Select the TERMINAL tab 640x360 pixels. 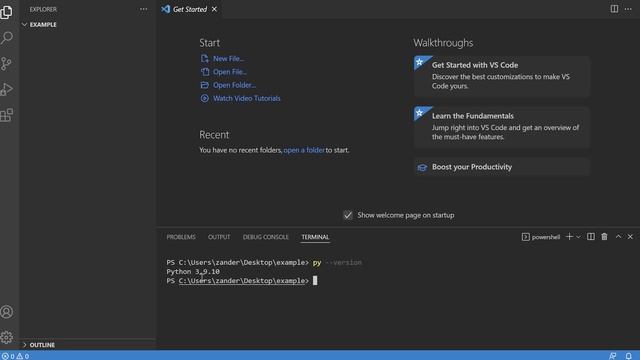coord(315,237)
